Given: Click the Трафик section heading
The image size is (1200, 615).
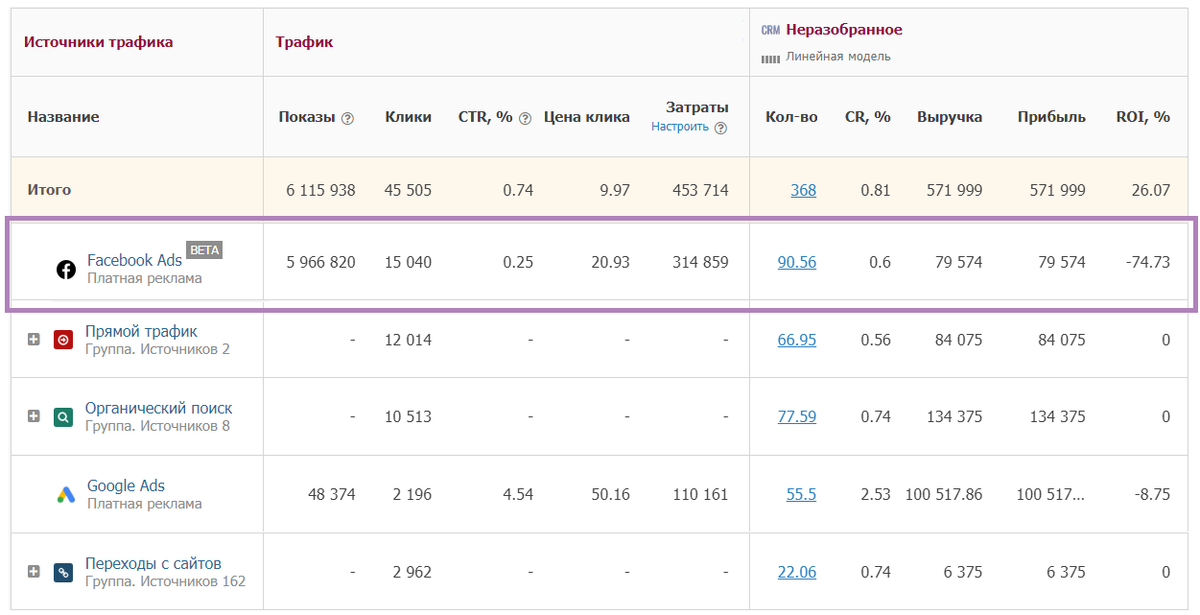Looking at the screenshot, I should point(304,42).
